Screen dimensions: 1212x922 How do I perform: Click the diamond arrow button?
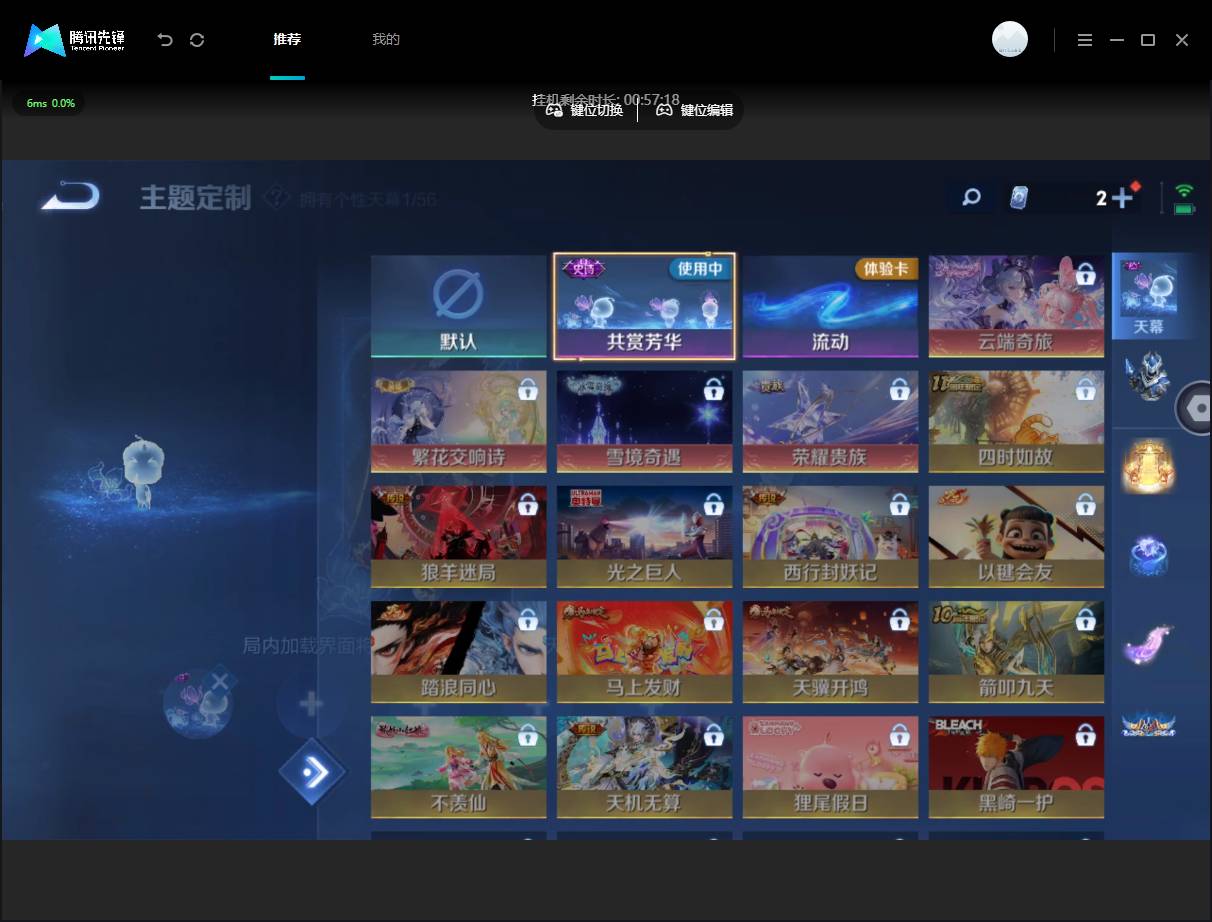pyautogui.click(x=312, y=771)
